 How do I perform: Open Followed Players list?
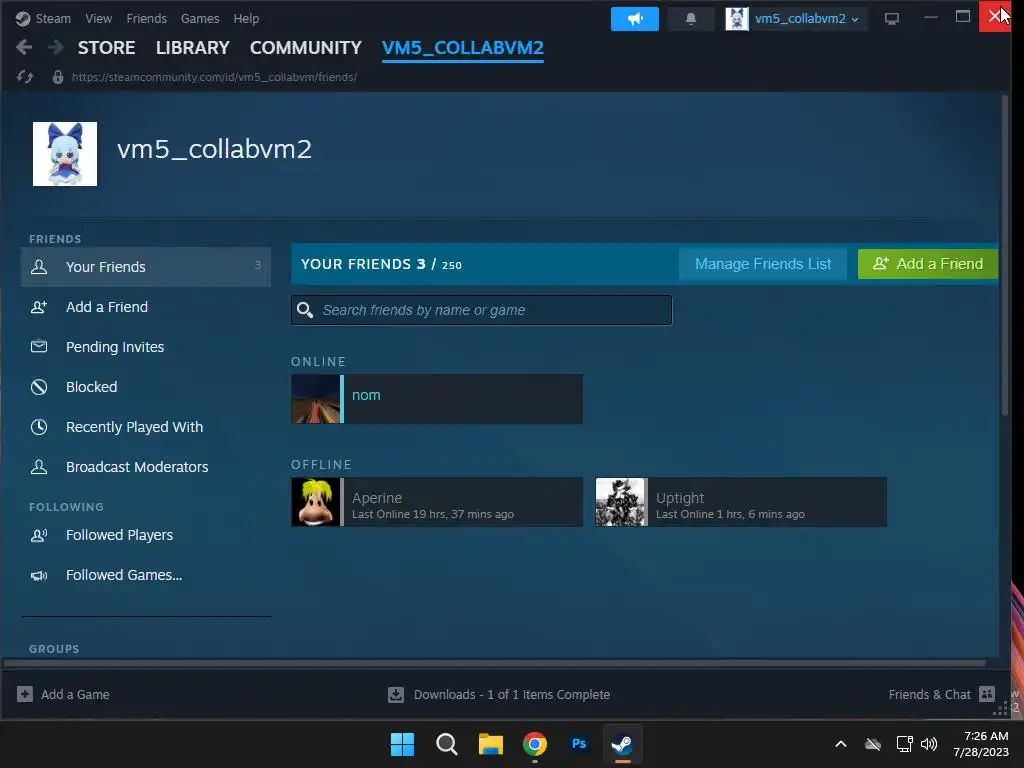coord(120,535)
